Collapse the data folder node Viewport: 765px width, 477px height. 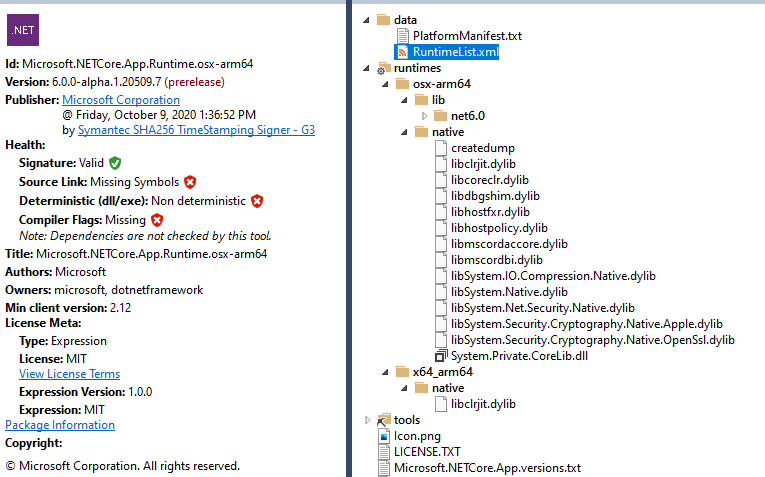pos(366,20)
